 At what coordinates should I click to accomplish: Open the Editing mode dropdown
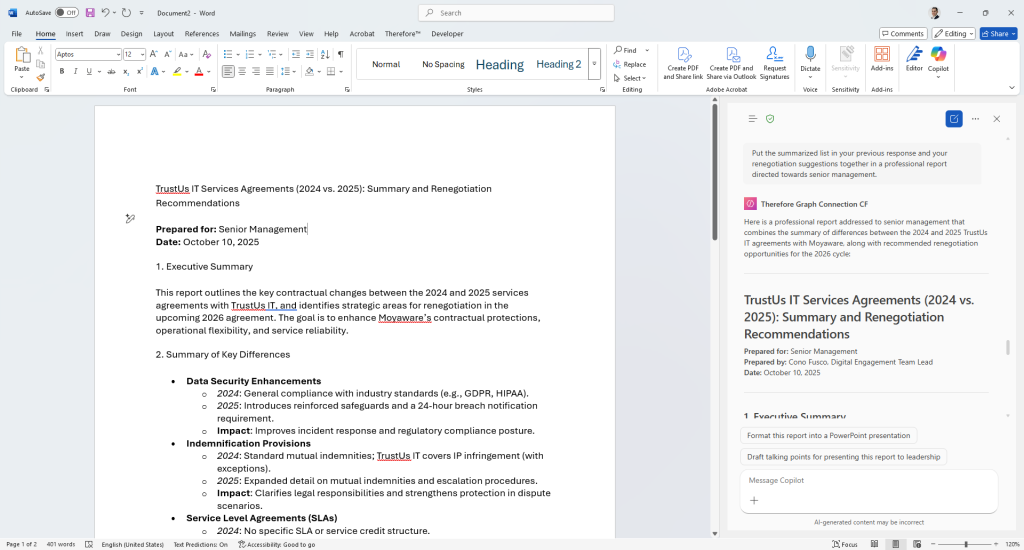(x=955, y=33)
